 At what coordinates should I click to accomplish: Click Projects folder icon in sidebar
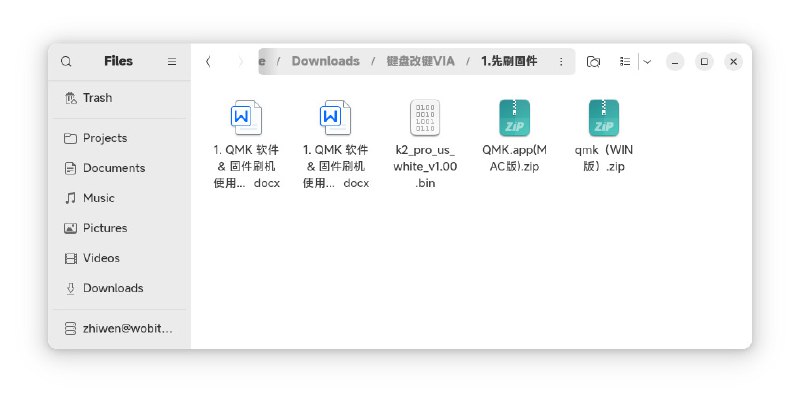[70, 138]
